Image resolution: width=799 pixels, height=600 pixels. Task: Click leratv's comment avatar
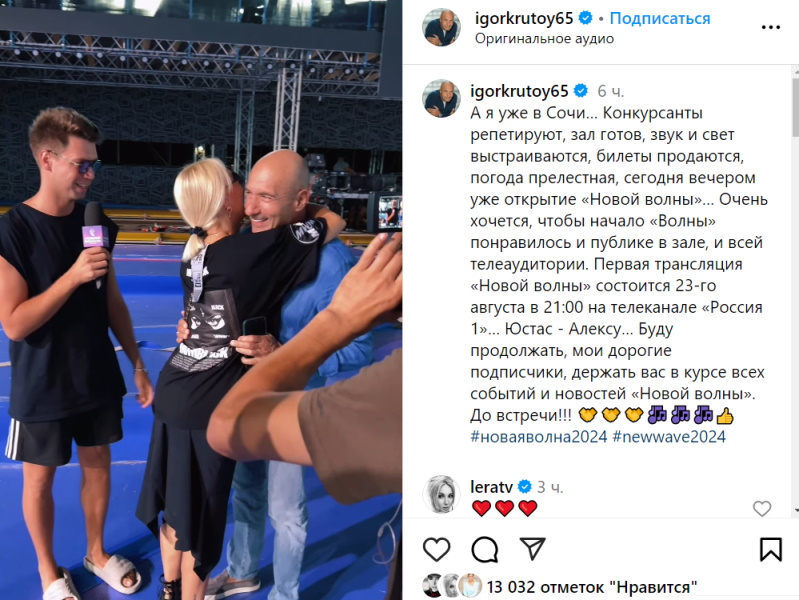(441, 494)
